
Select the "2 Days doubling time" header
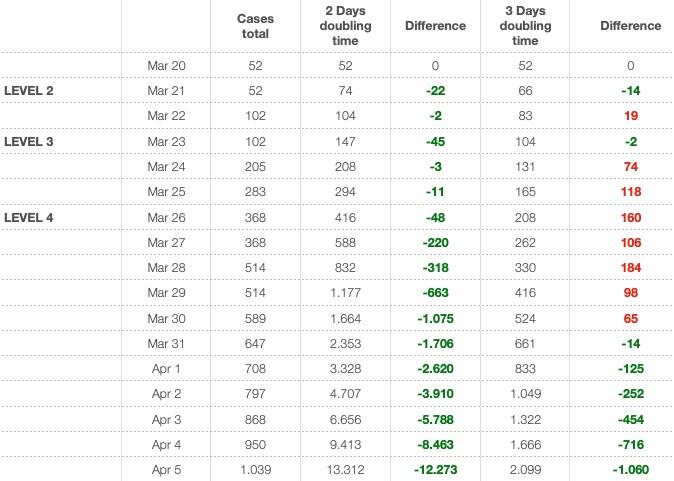(346, 25)
